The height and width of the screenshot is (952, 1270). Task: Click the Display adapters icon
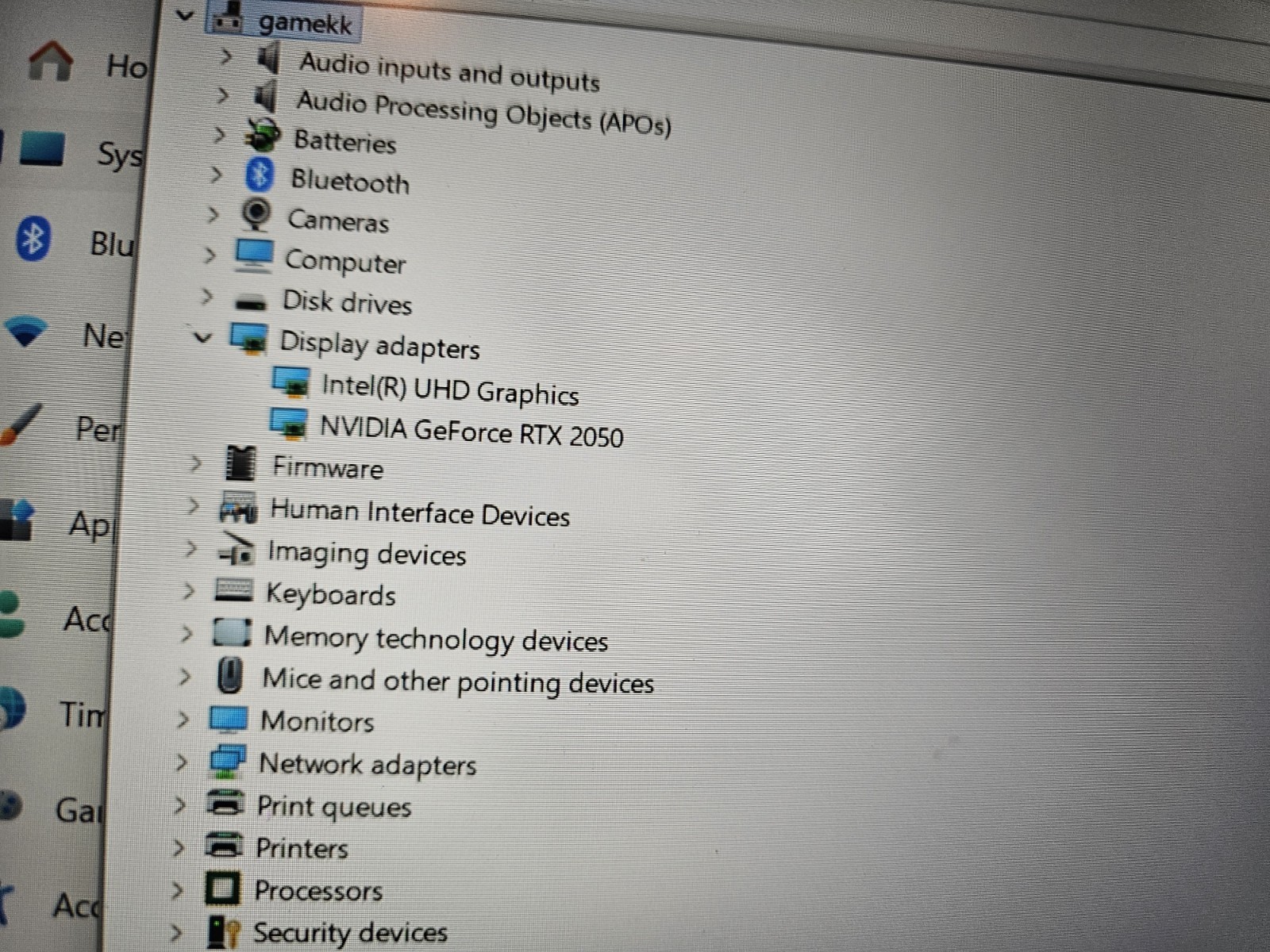pyautogui.click(x=248, y=338)
